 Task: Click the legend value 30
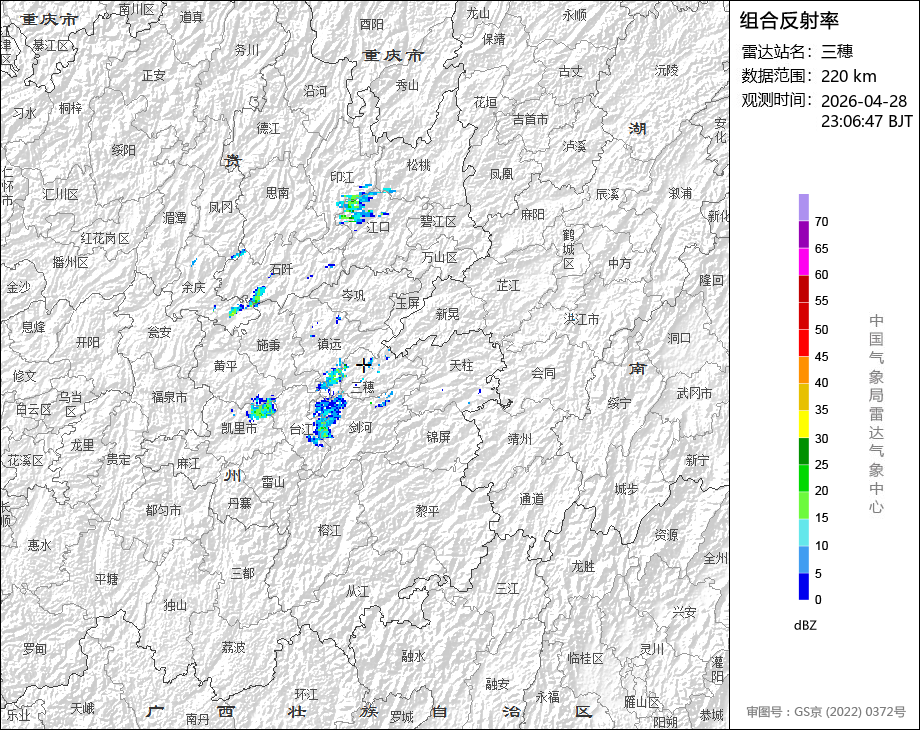821,438
